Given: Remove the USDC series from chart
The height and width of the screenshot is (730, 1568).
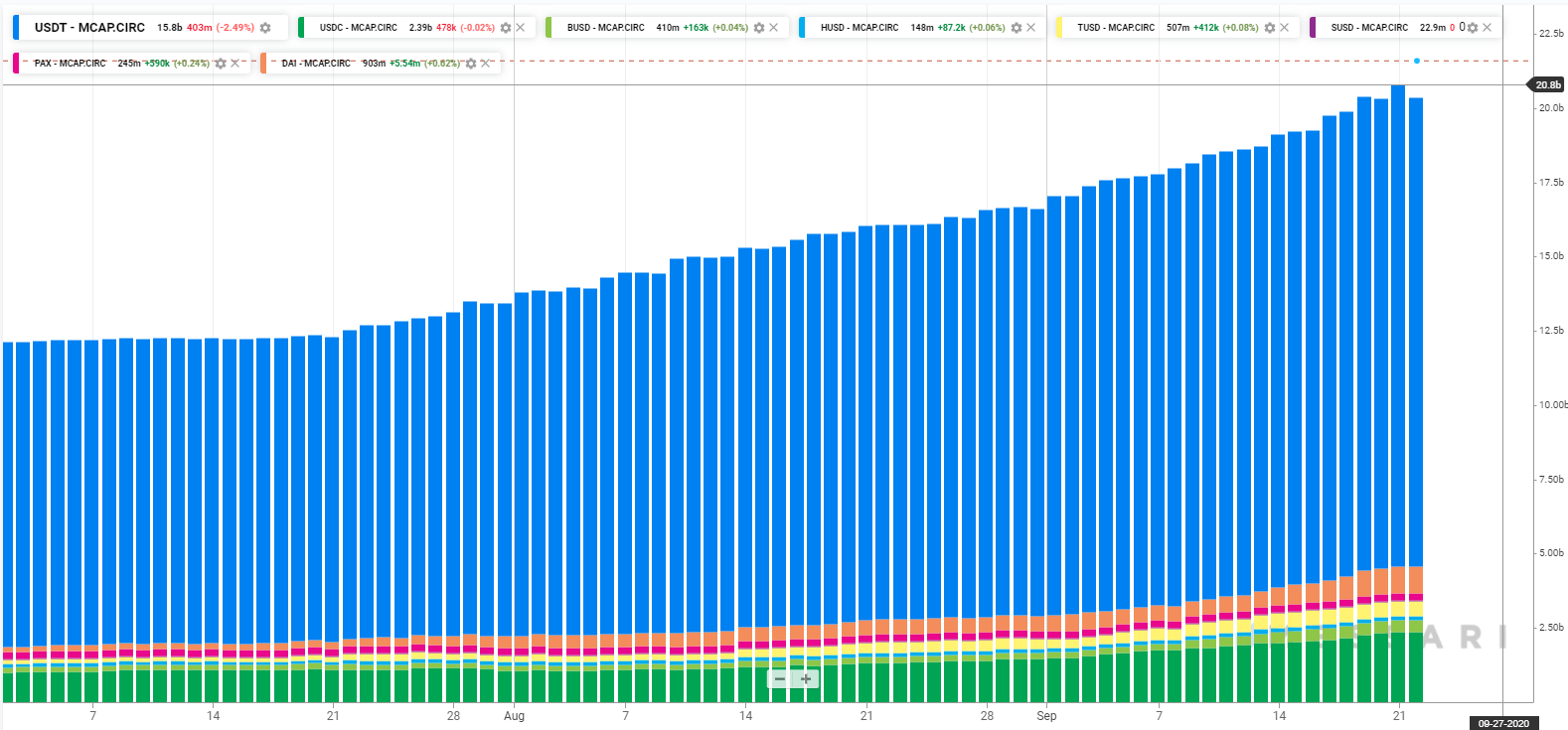Looking at the screenshot, I should (521, 28).
